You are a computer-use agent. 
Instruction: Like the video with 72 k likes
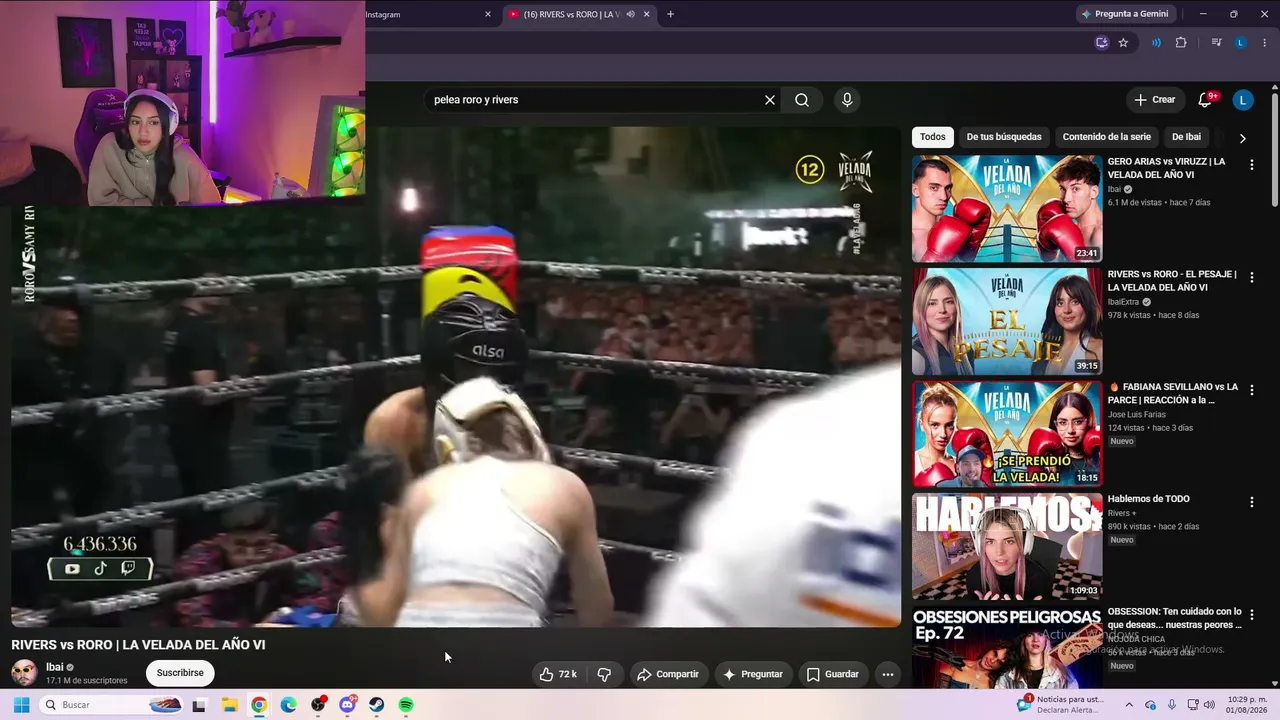click(x=558, y=674)
